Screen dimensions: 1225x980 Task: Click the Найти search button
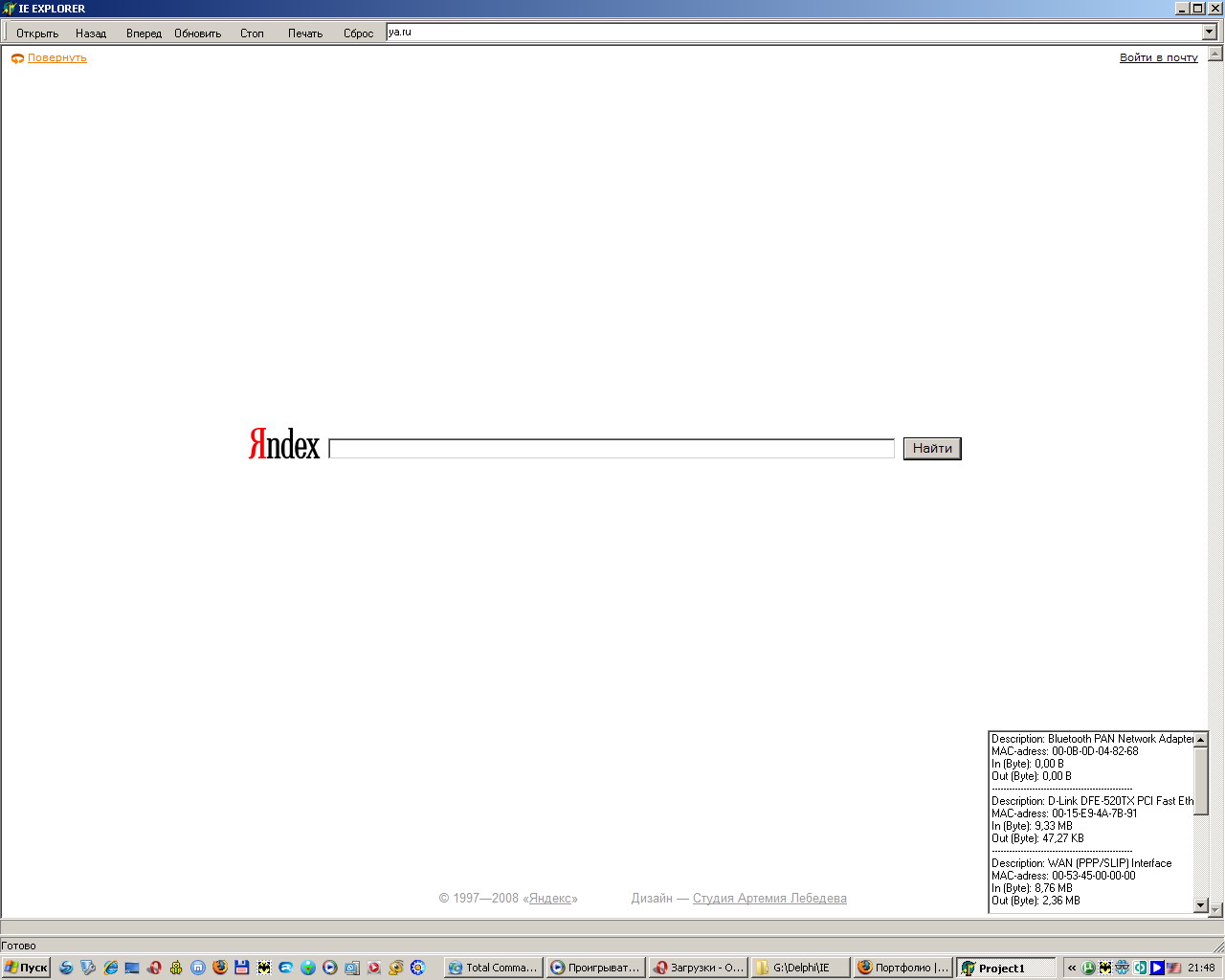pyautogui.click(x=932, y=448)
